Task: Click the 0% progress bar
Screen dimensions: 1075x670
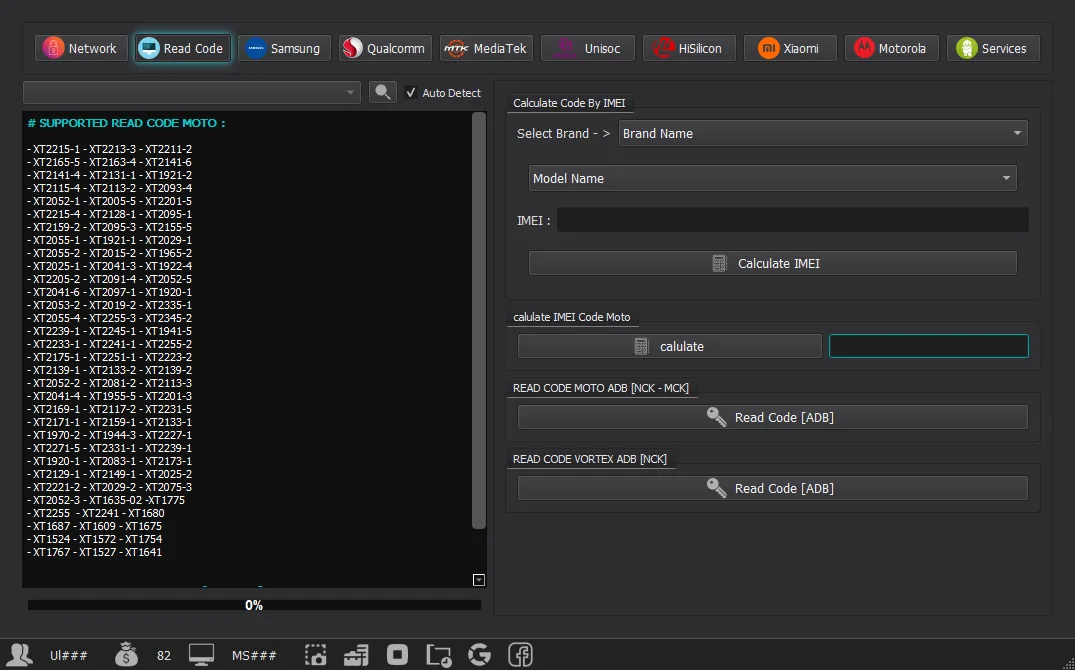Action: tap(254, 605)
